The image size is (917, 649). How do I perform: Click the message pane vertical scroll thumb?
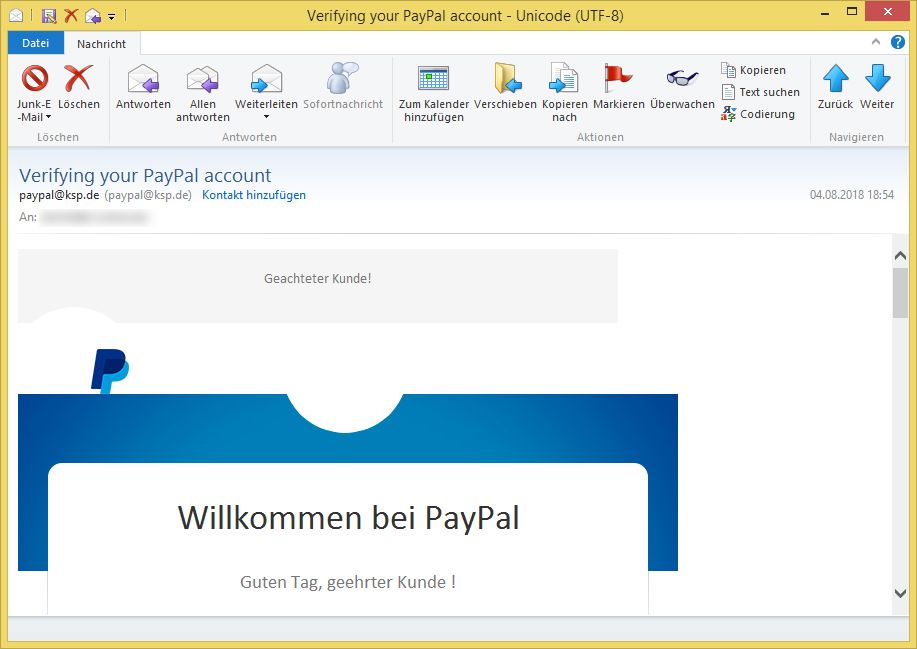[900, 293]
